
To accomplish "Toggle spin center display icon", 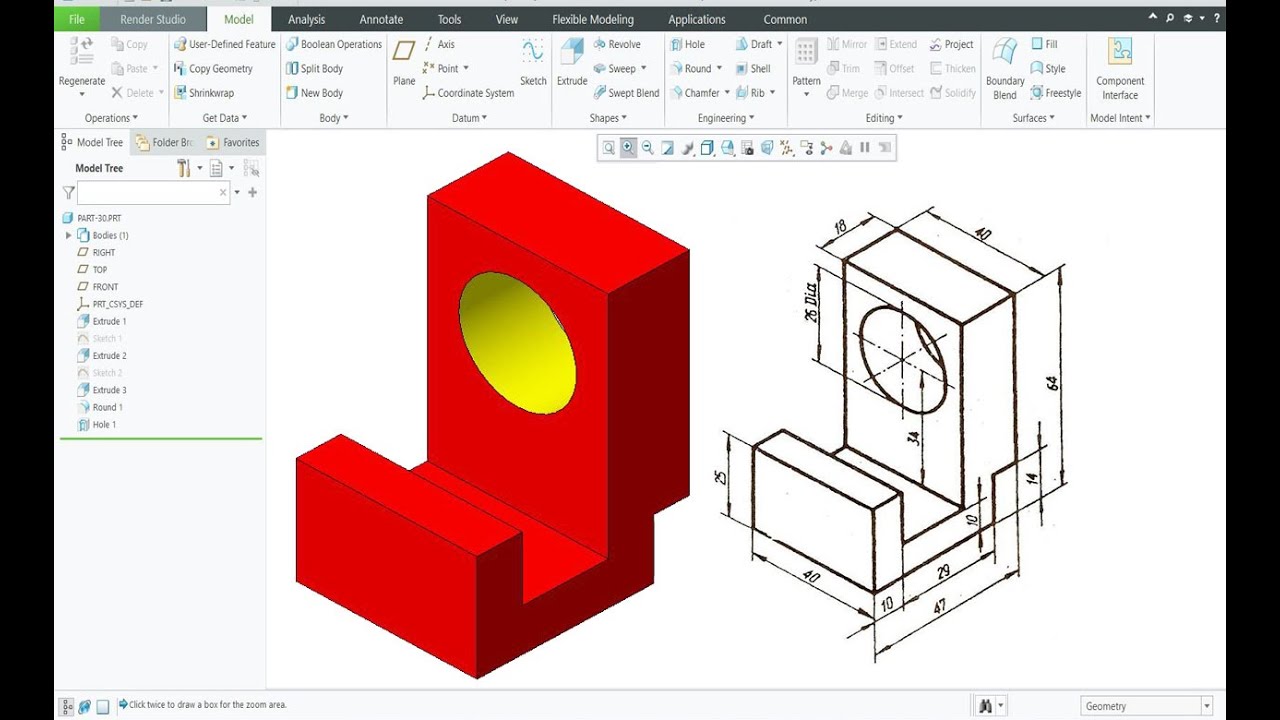I will pos(826,148).
